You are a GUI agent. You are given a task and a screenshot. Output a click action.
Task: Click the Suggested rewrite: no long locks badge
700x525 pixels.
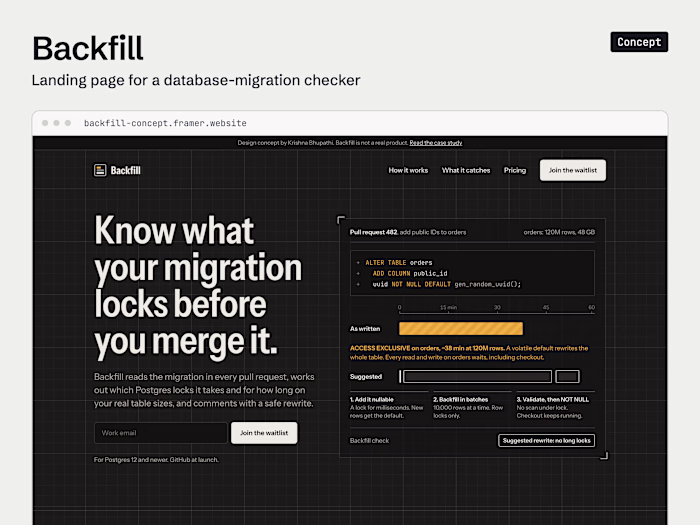click(546, 441)
